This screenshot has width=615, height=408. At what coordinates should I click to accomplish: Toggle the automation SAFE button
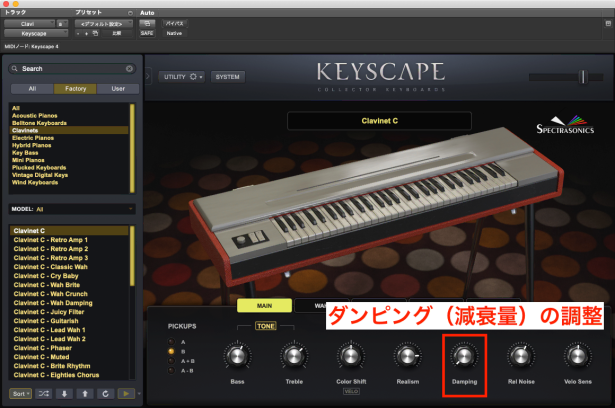click(147, 33)
